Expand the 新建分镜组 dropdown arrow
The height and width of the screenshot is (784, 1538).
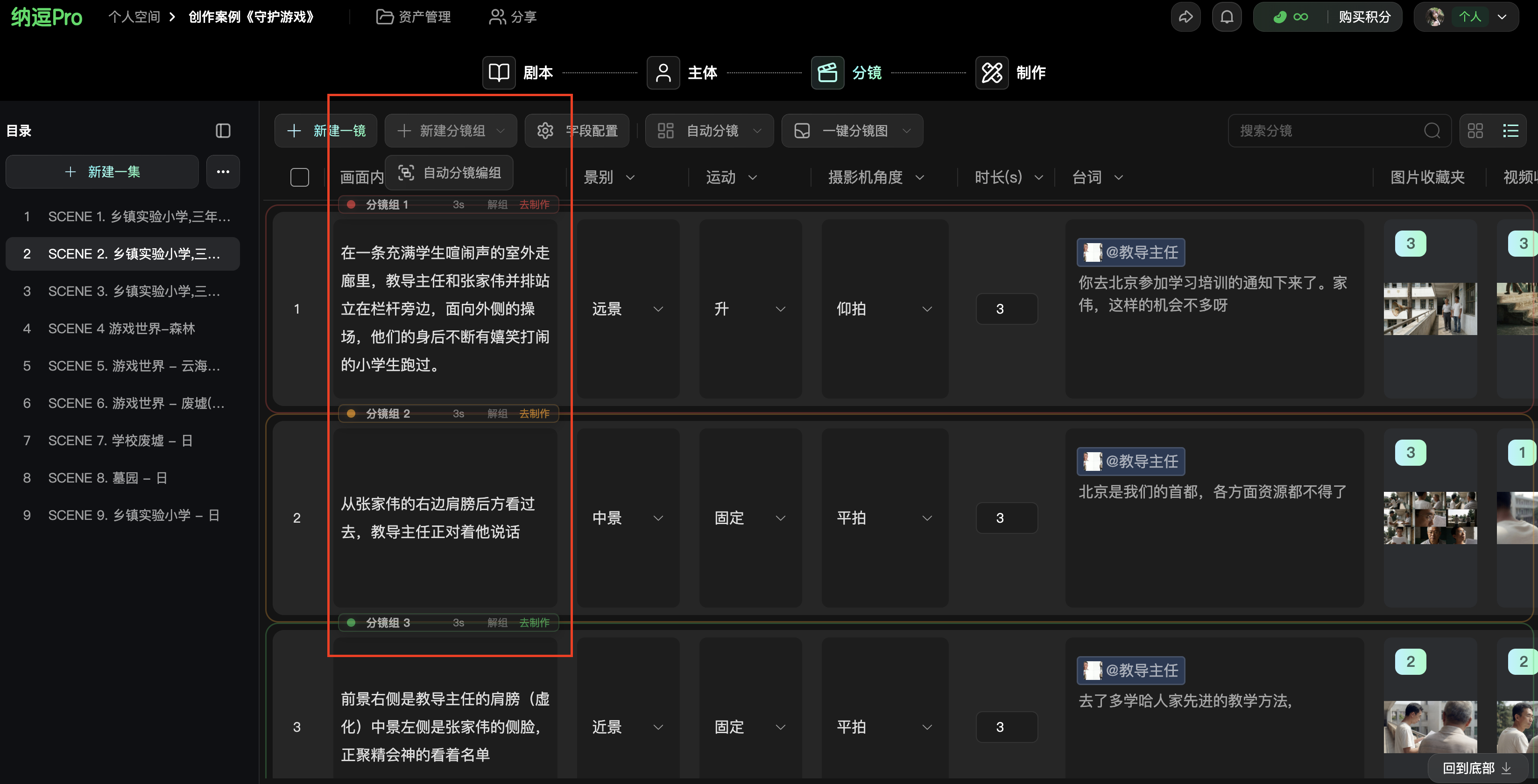tap(501, 131)
